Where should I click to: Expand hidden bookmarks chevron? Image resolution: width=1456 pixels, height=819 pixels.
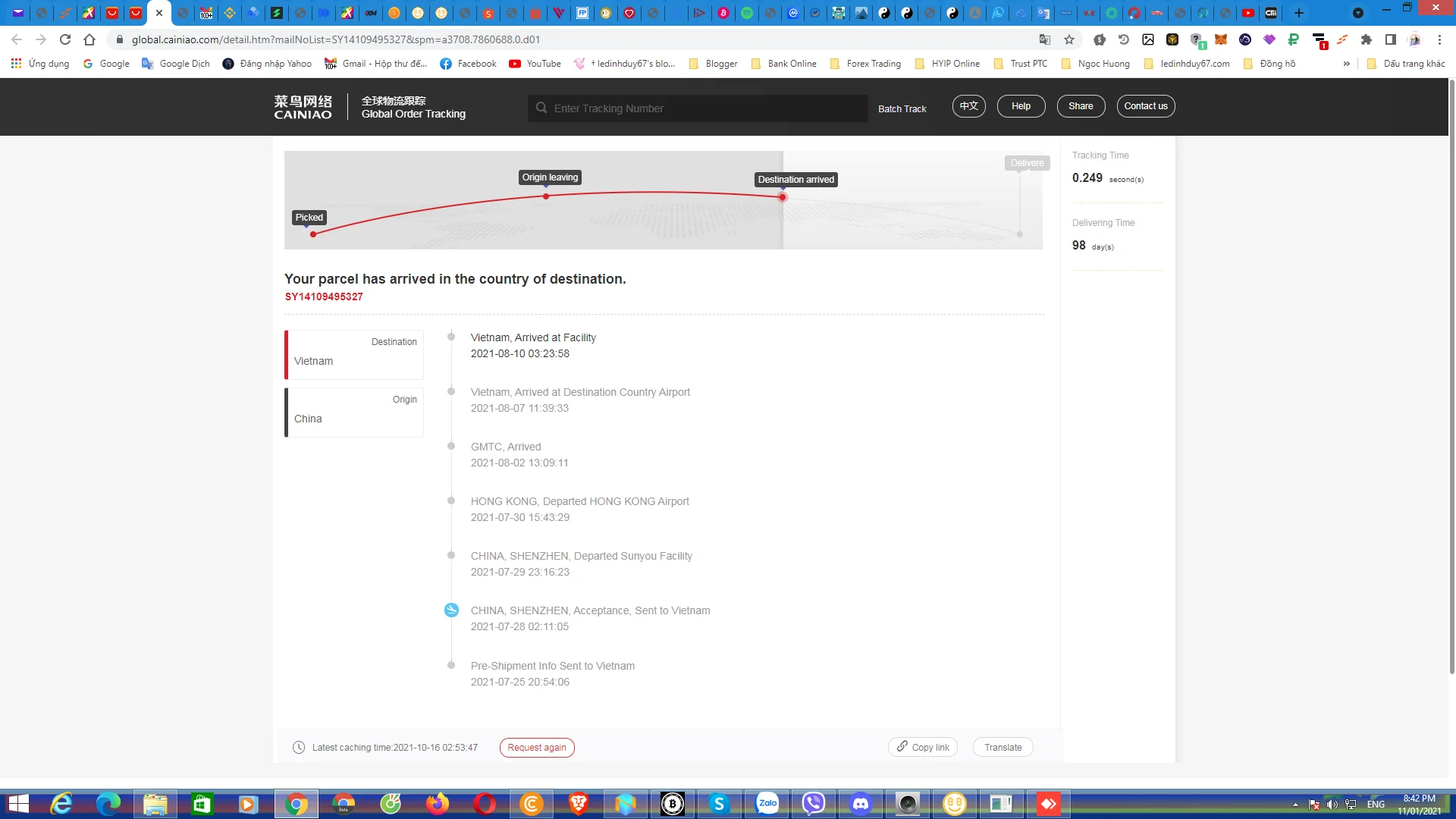(1347, 64)
